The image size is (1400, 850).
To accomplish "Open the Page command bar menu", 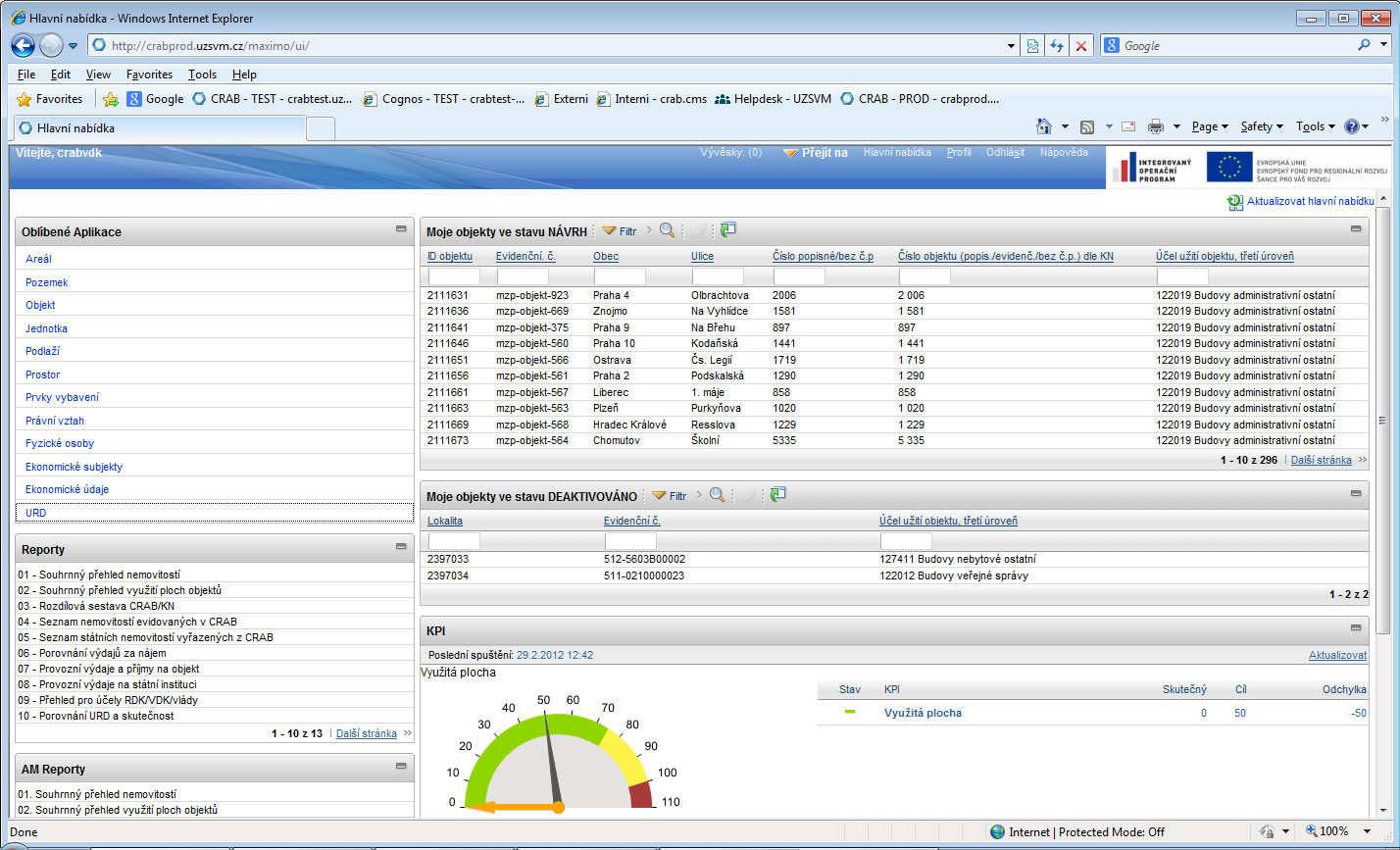I will click(x=1210, y=126).
